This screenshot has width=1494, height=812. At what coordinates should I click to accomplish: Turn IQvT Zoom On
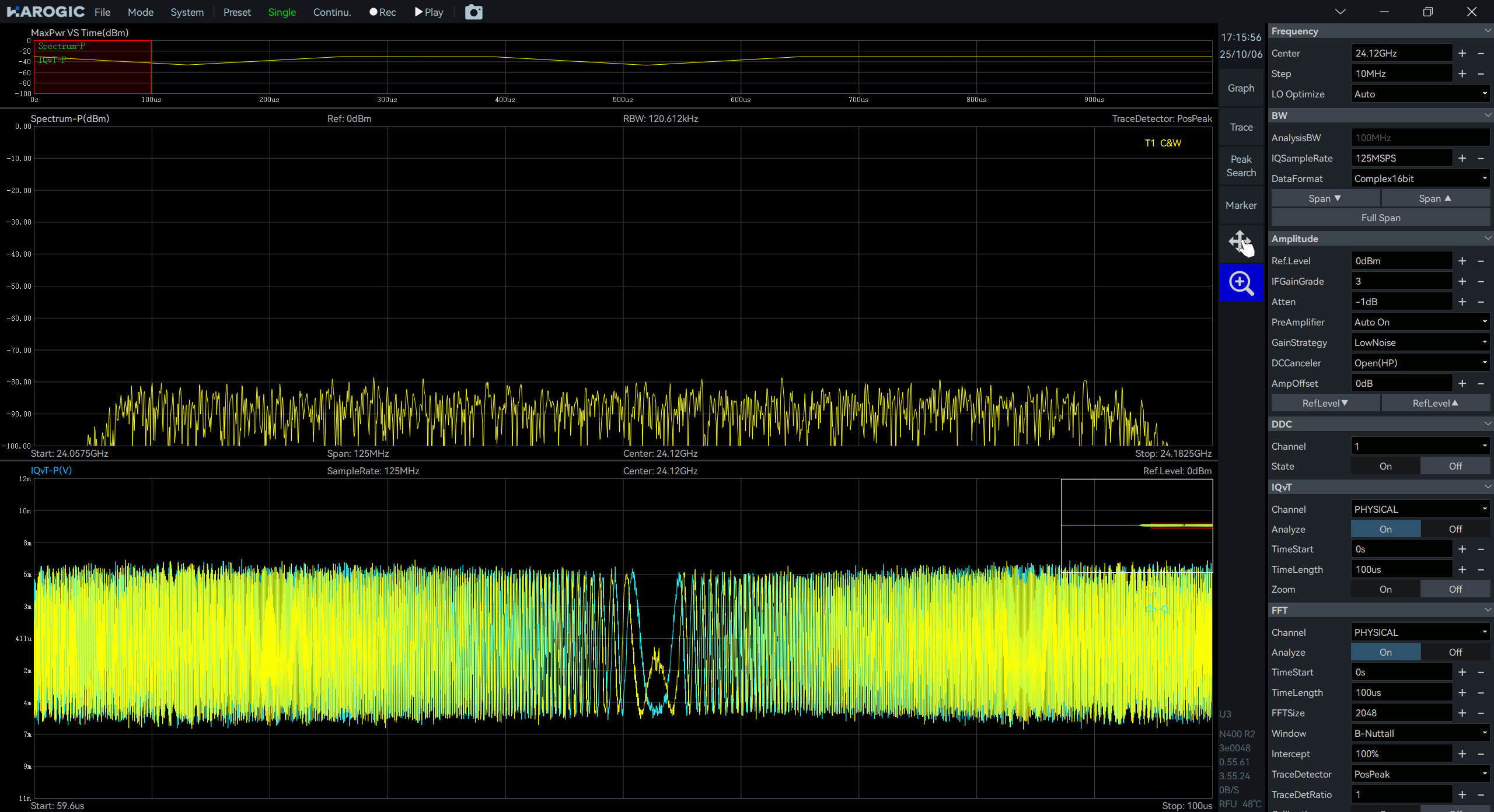coord(1385,589)
